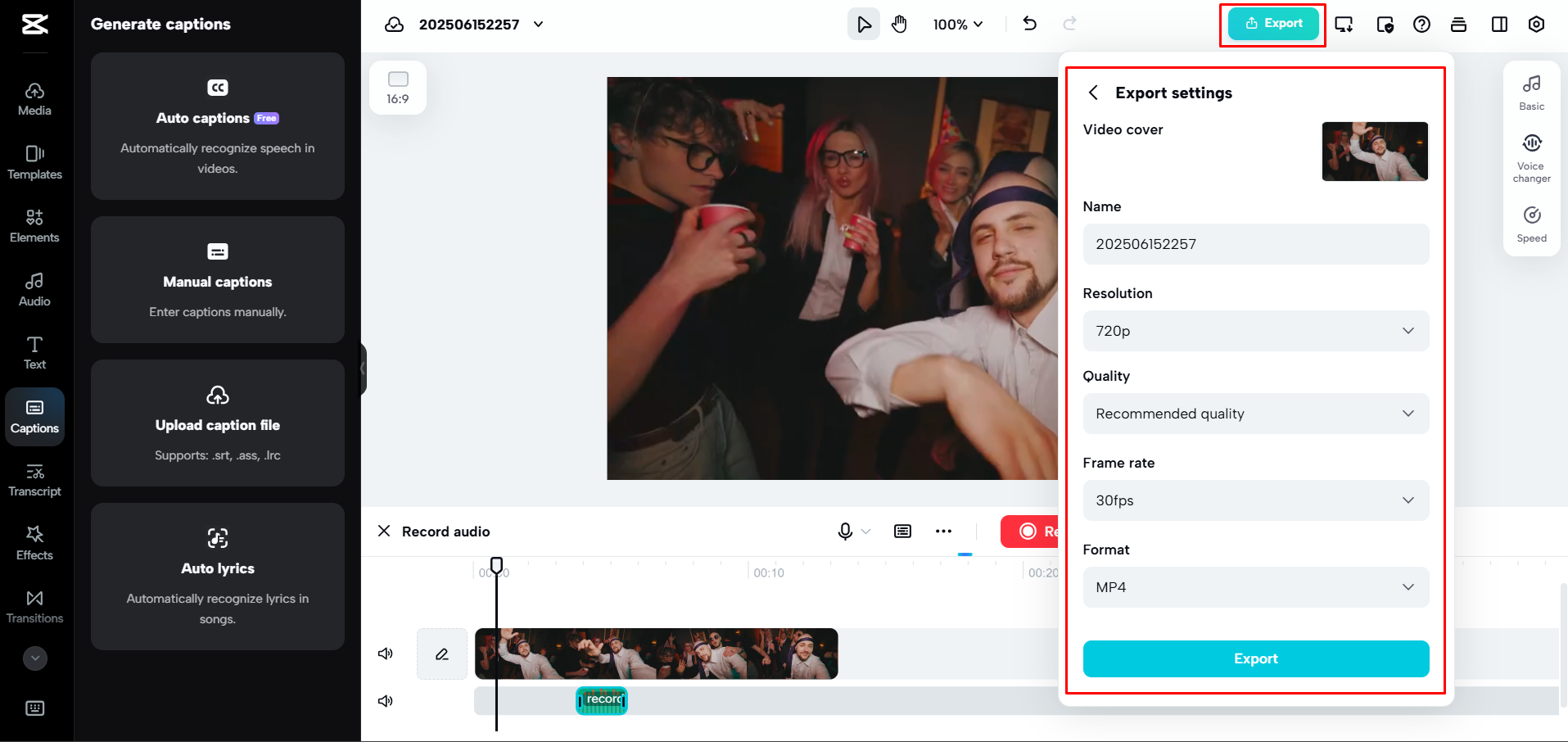The image size is (1568, 742).
Task: Open the Quality dropdown
Action: pyautogui.click(x=1256, y=414)
